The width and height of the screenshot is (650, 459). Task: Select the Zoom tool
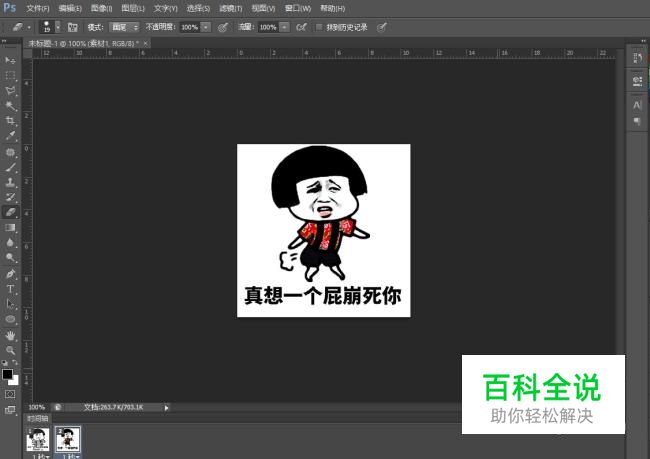[10, 350]
